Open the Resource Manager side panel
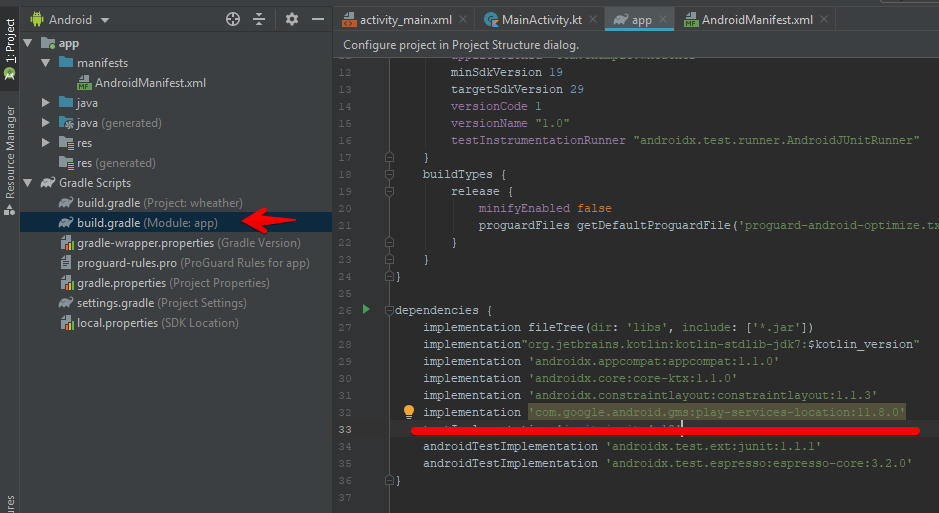Screen dimensions: 939x513 [10, 151]
